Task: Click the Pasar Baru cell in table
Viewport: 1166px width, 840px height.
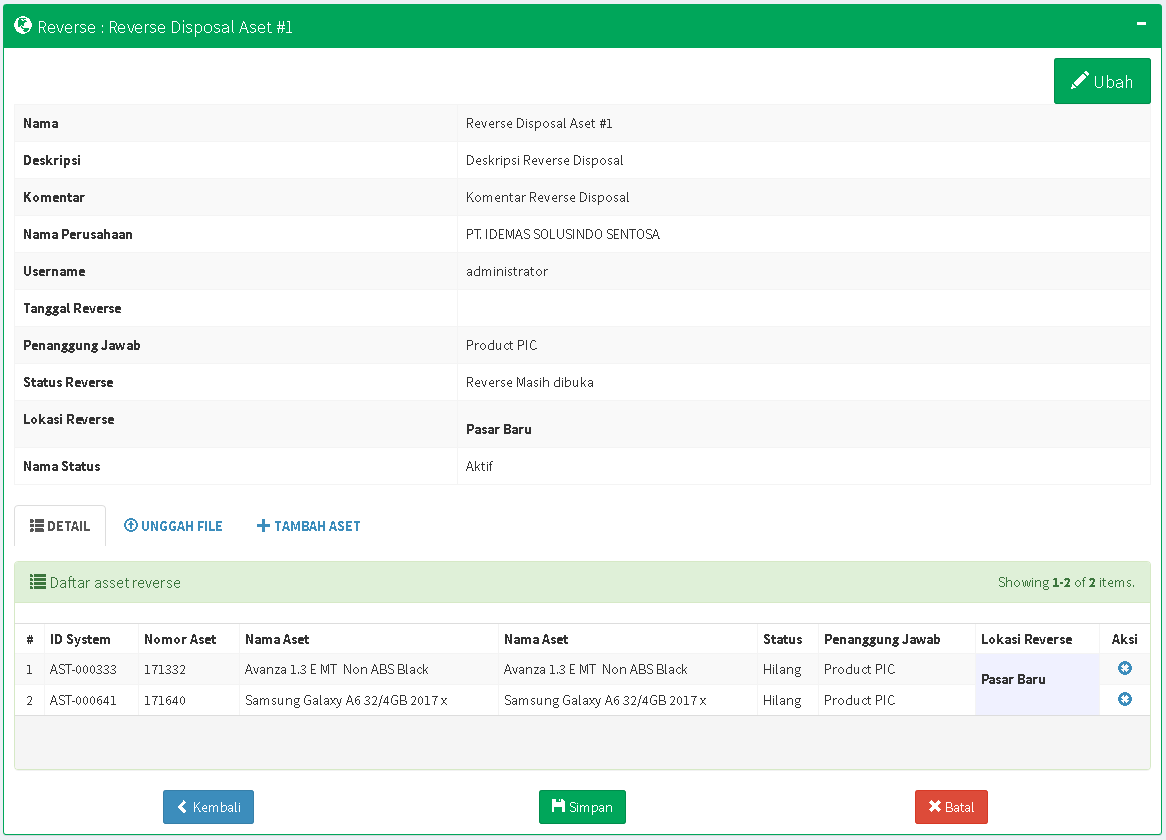Action: coord(1013,679)
